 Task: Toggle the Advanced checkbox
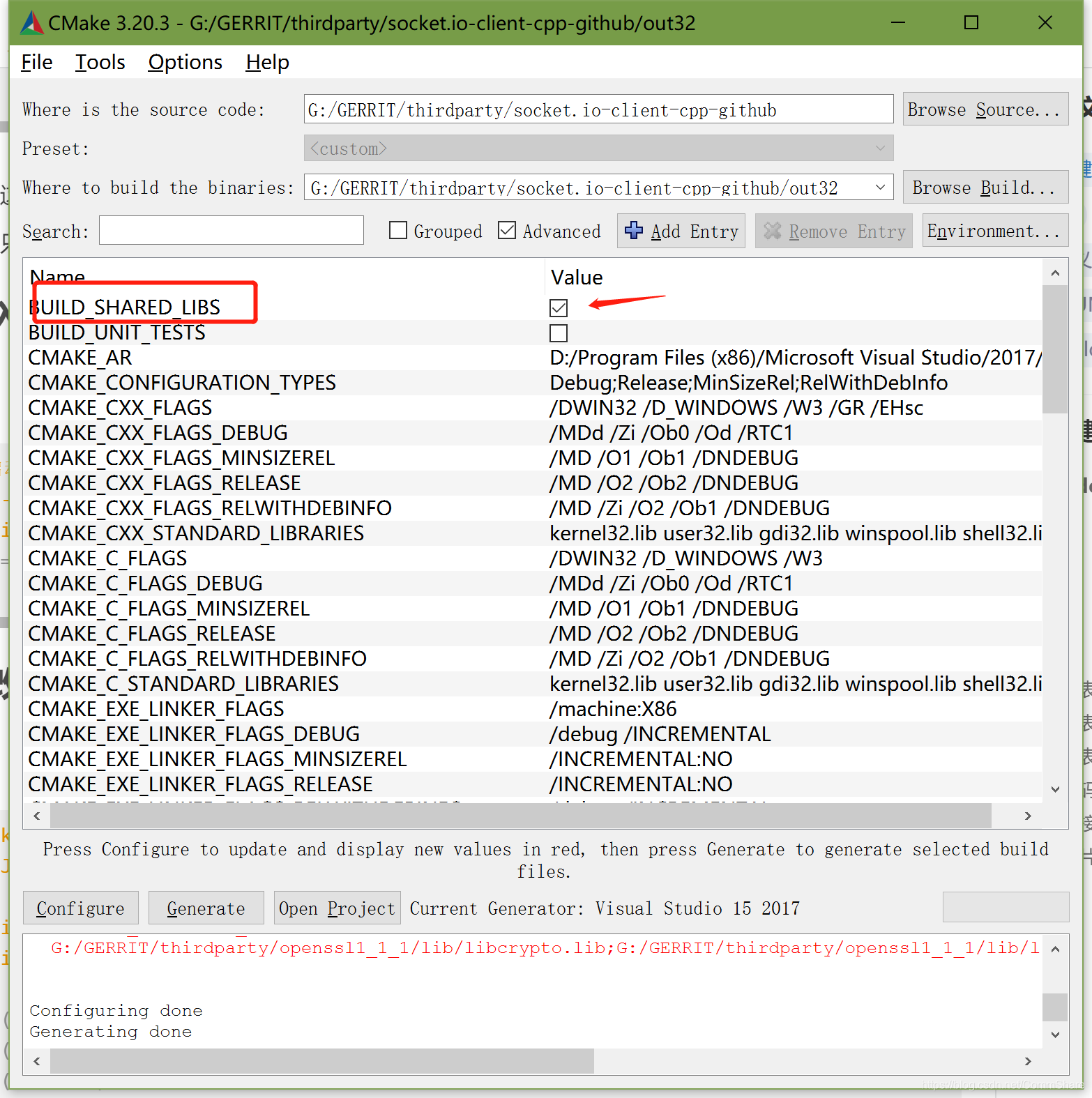click(507, 231)
